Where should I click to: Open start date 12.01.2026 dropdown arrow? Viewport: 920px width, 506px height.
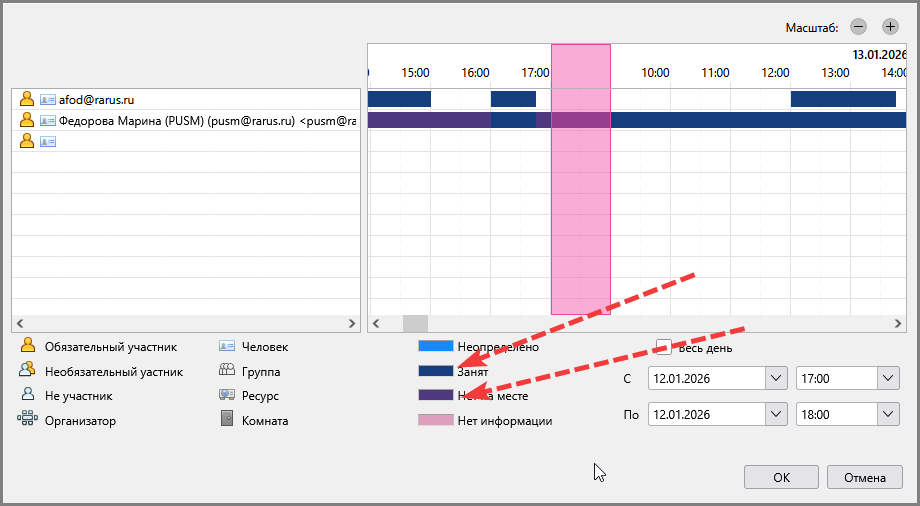(x=776, y=378)
